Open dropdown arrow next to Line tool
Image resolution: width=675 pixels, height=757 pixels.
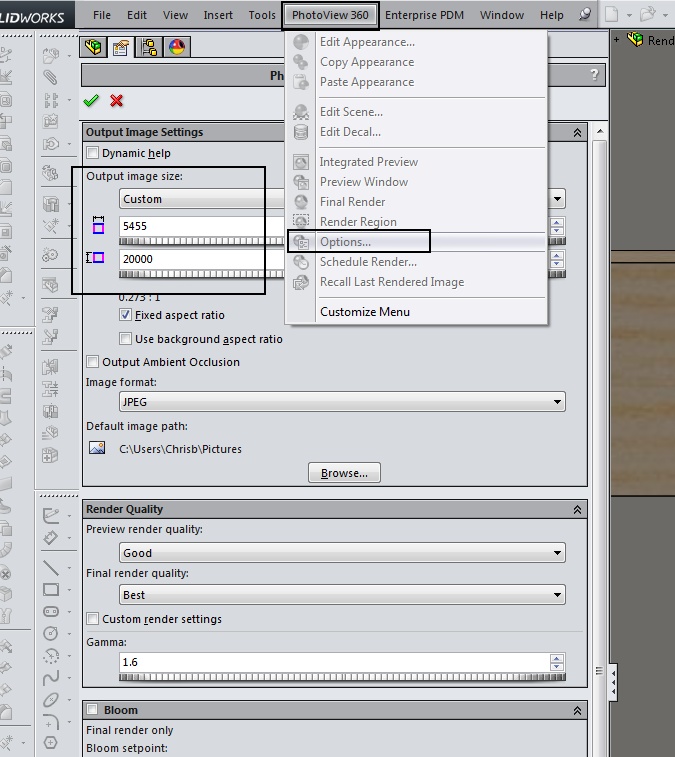[70, 568]
